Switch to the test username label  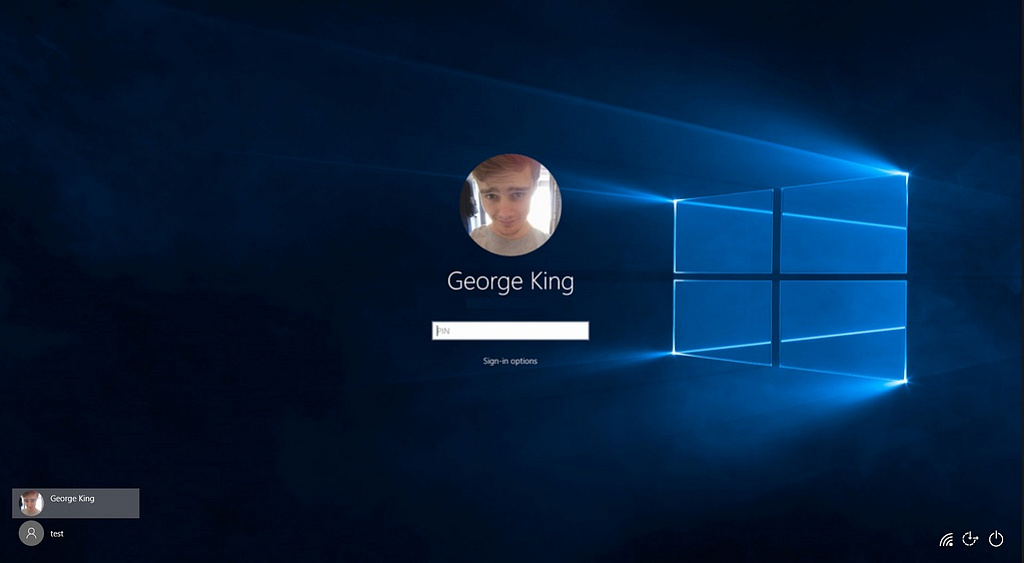click(57, 534)
